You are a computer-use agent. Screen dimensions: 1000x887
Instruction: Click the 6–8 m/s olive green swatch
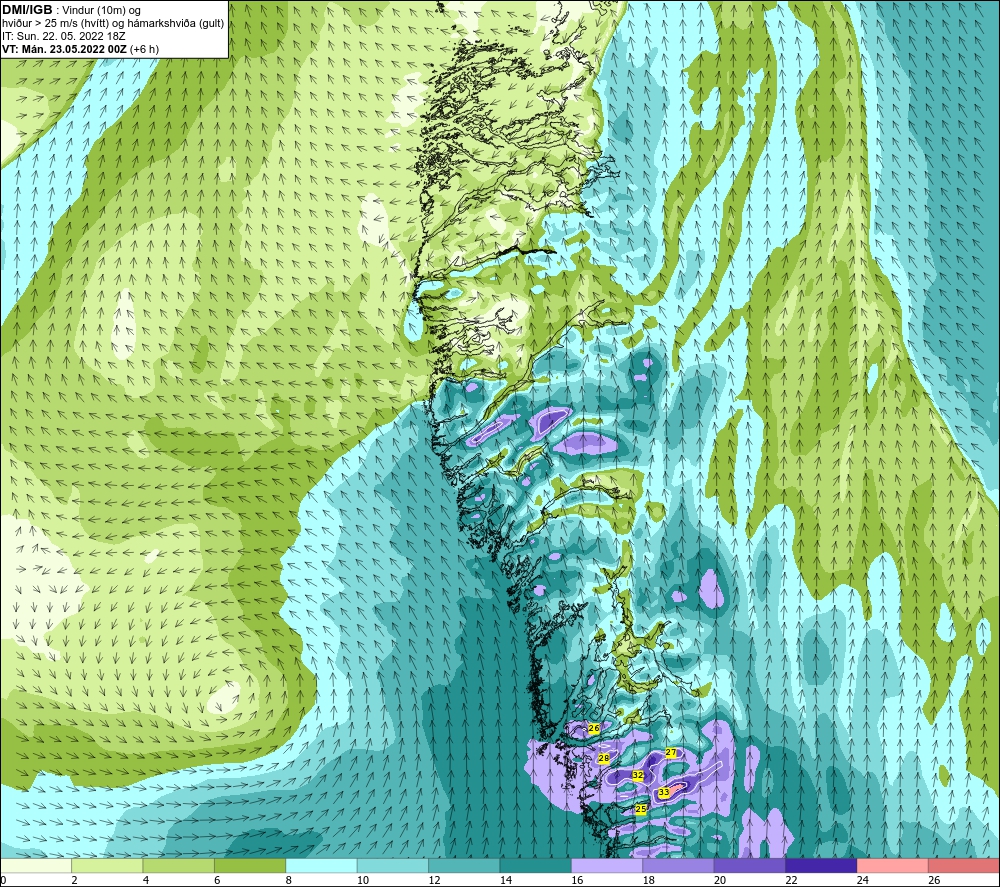[x=250, y=866]
